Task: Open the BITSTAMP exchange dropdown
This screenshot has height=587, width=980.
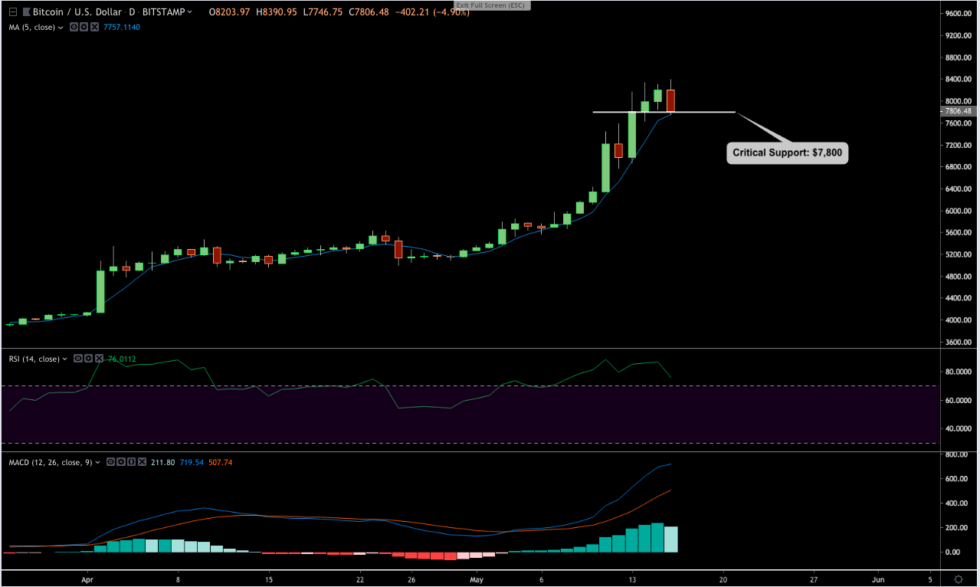Action: (163, 11)
